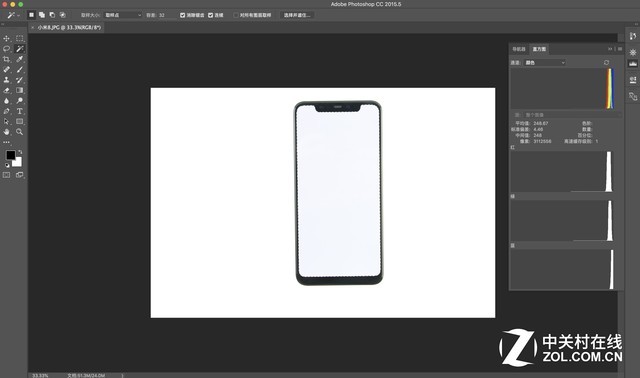640x378 pixels.
Task: Select the Eraser tool
Action: click(x=7, y=90)
